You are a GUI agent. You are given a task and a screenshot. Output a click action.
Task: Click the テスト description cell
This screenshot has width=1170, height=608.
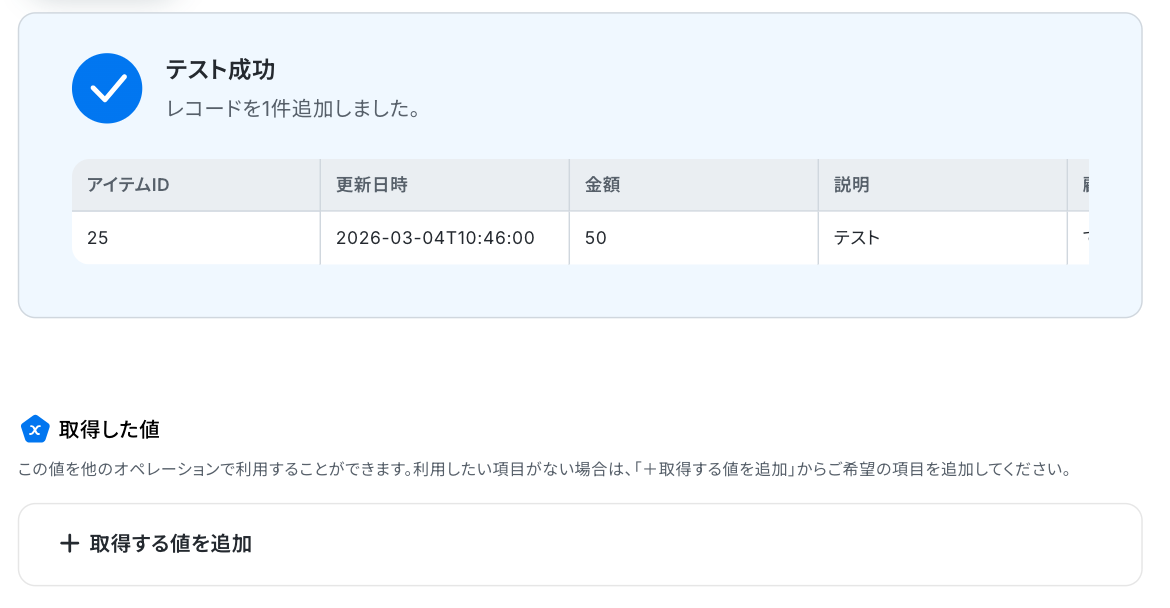pyautogui.click(x=943, y=238)
